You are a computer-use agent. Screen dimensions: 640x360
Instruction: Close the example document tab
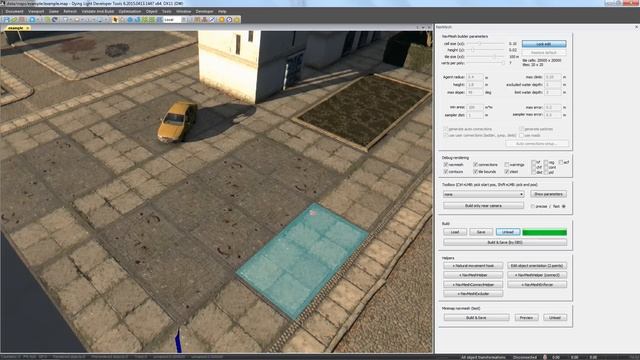tap(28, 28)
